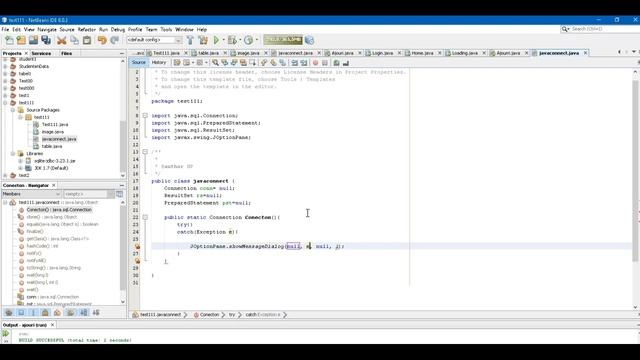640x360 pixels.
Task: Click the garbage collection icon beside memory bar
Action: [x=309, y=40]
